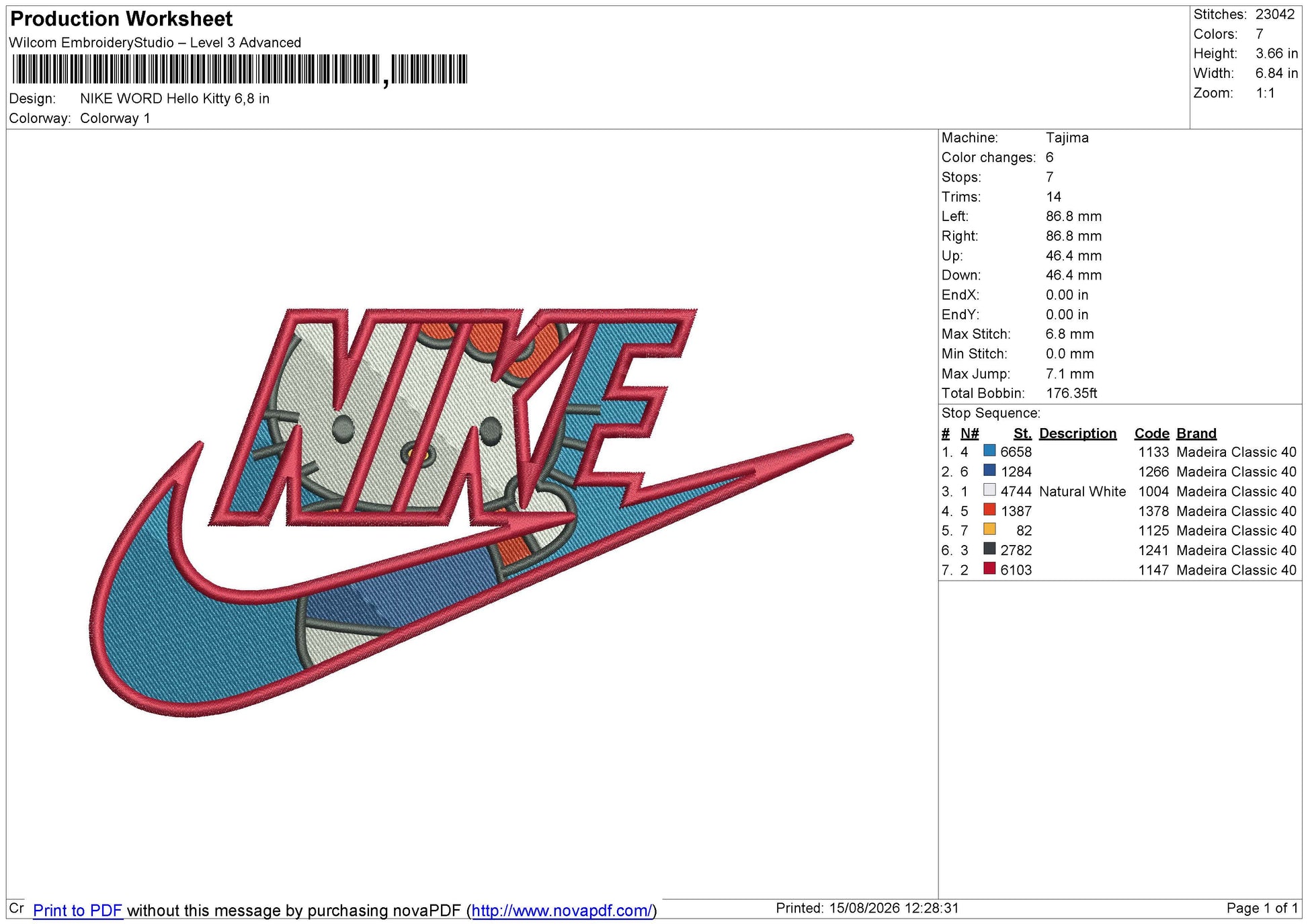Click the yellow 1125 thread swatch
This screenshot has width=1308, height=924.
[x=989, y=529]
